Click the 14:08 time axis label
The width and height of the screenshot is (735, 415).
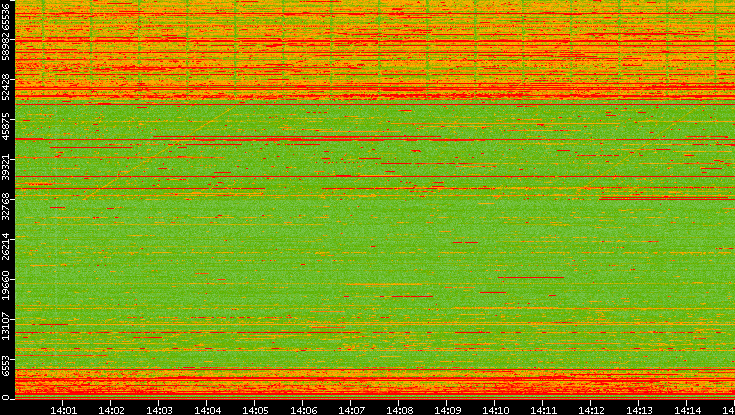(400, 409)
